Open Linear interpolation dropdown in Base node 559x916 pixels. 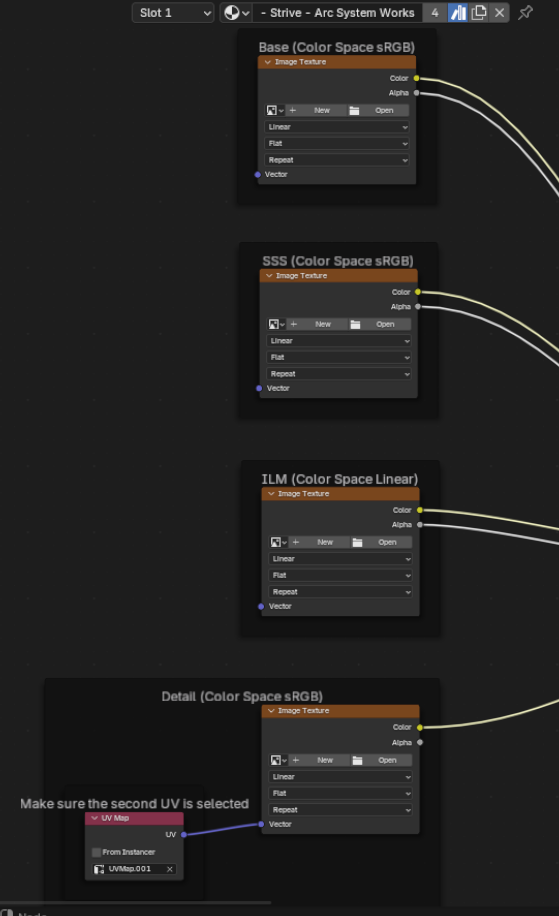click(336, 127)
